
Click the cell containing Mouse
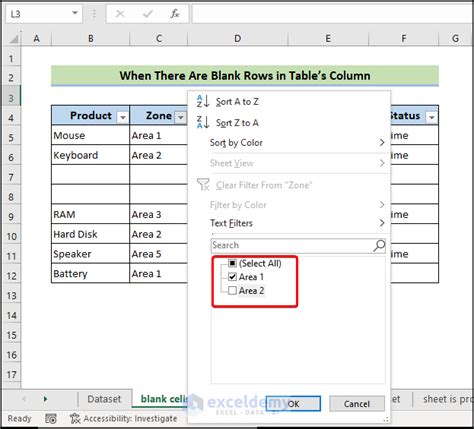click(x=90, y=135)
